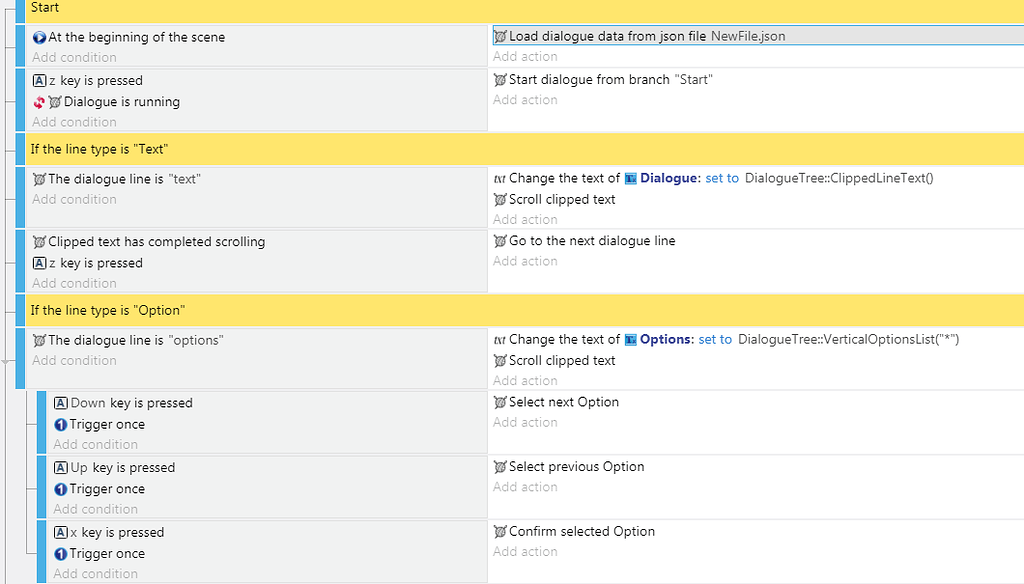Add condition under "At the beginning of the scene"
1024x584 pixels.
click(74, 57)
